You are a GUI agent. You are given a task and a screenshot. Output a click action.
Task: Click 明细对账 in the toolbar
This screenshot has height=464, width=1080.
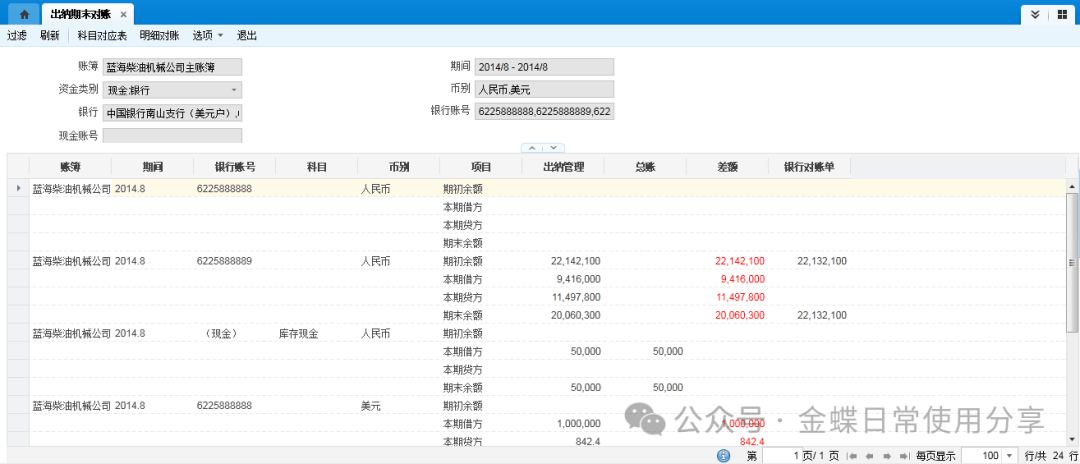click(159, 36)
